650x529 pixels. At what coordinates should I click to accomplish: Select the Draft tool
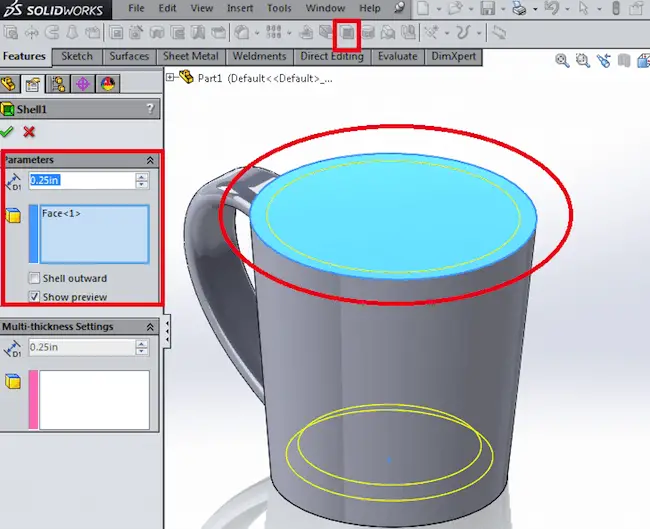point(326,32)
